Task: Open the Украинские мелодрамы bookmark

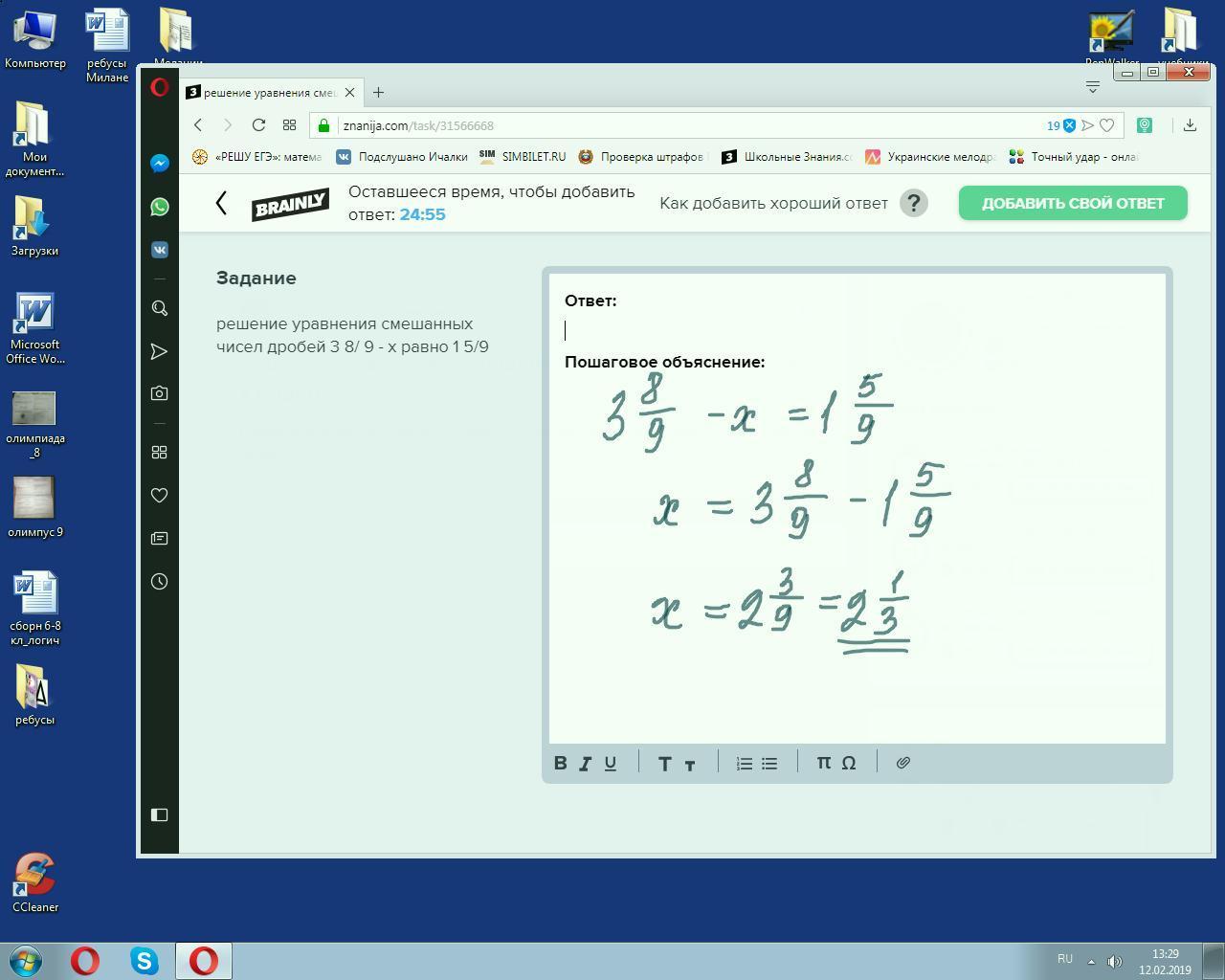Action: 930,157
